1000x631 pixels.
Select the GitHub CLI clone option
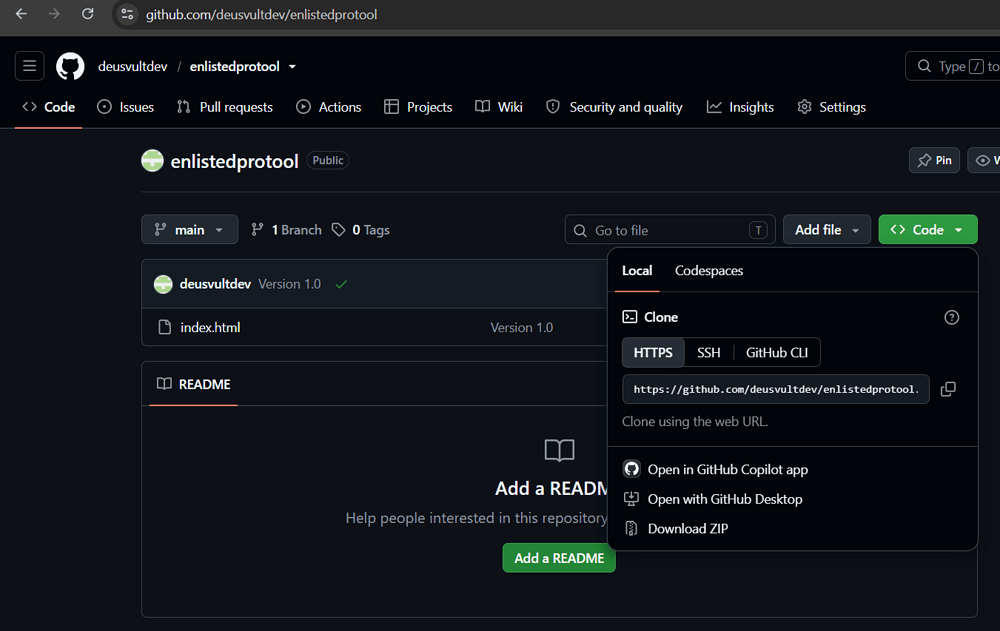pyautogui.click(x=777, y=353)
